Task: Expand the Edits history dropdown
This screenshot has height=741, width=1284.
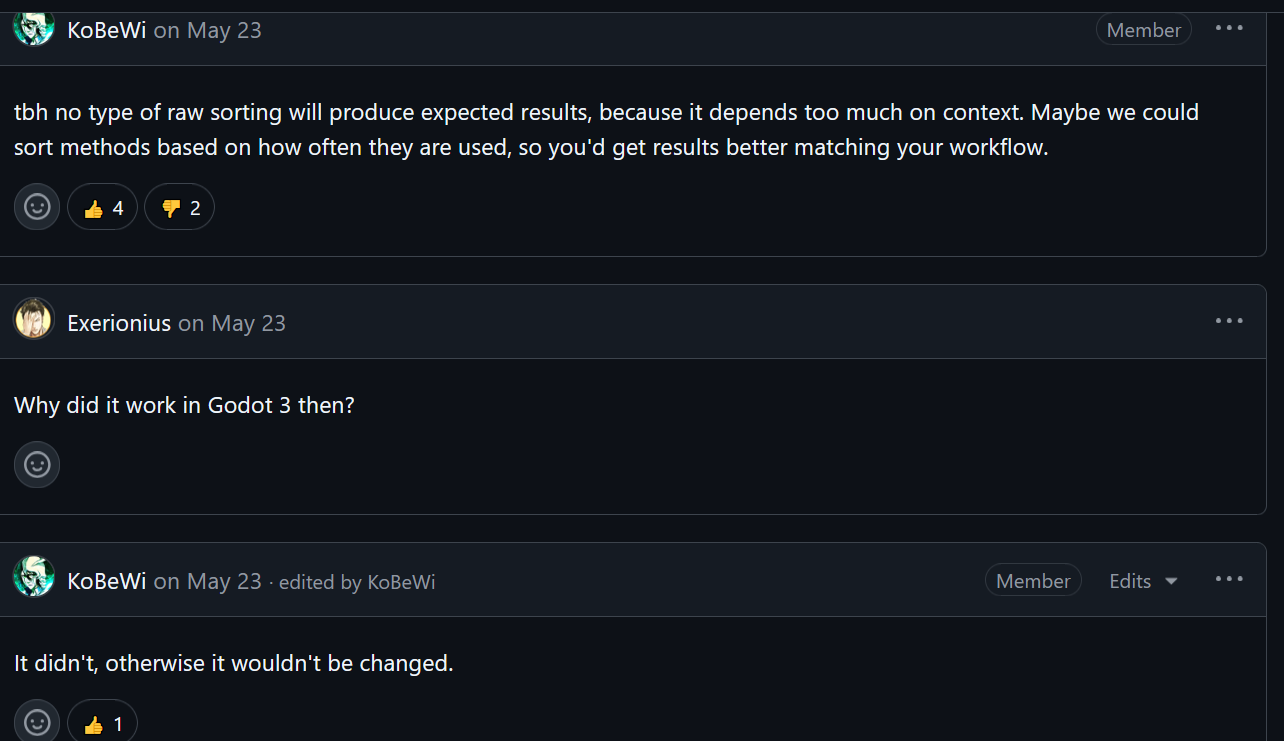Action: point(1143,581)
